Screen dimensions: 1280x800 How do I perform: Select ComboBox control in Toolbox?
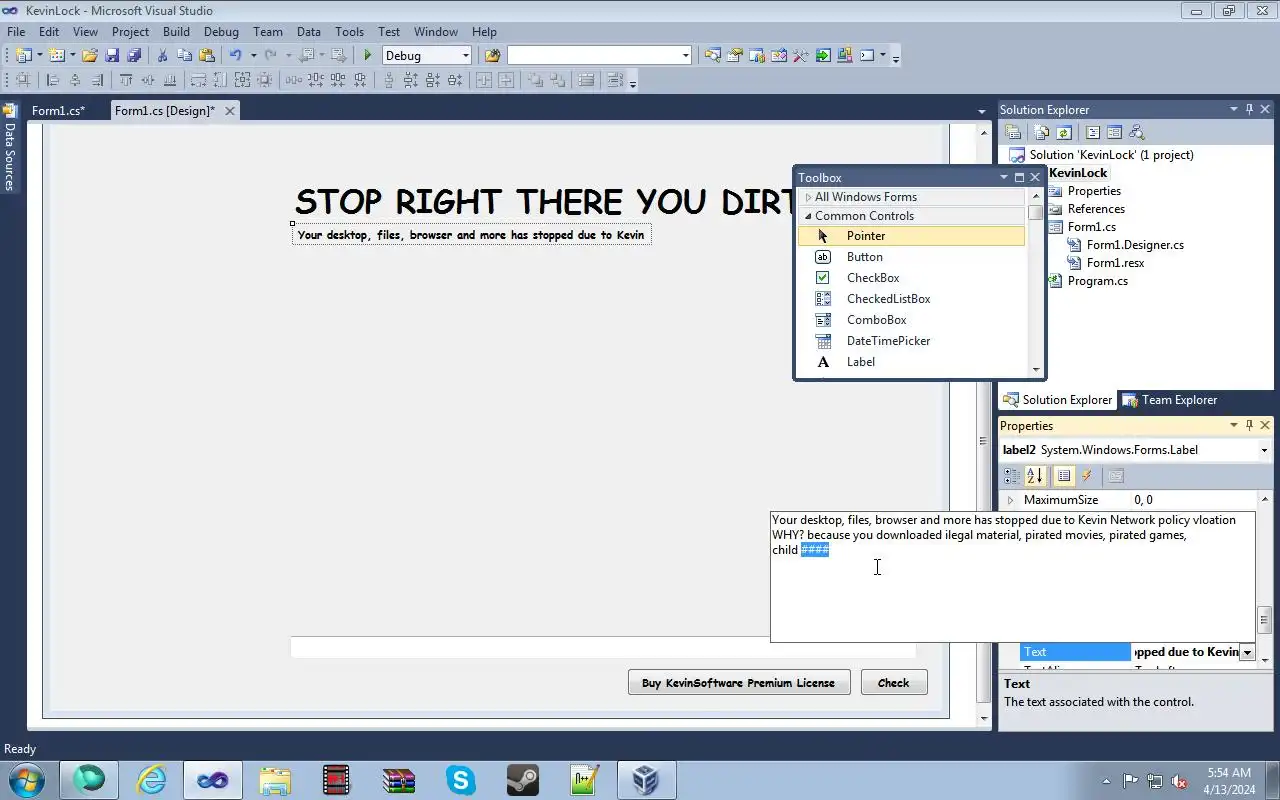[911, 320]
